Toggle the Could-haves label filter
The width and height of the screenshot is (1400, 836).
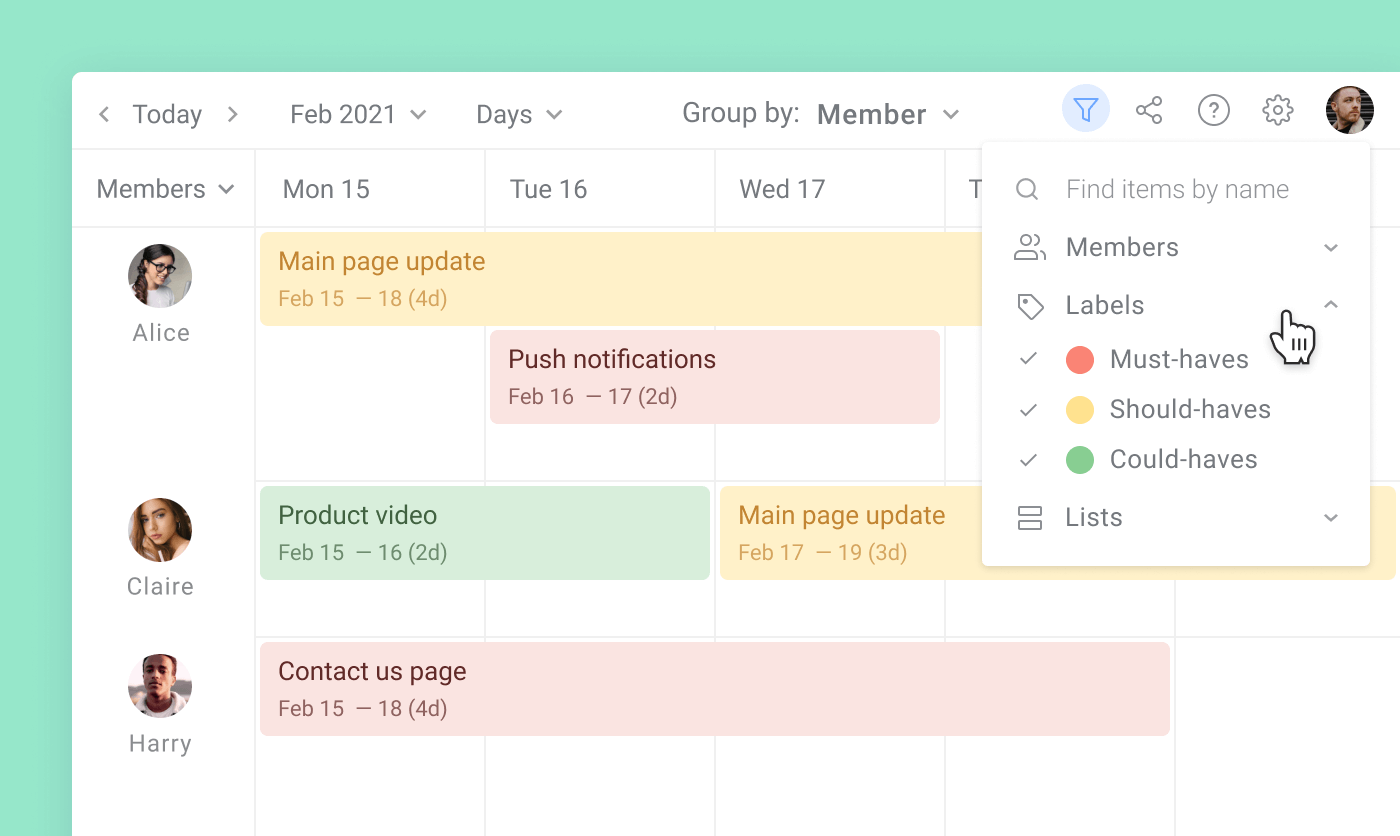pyautogui.click(x=1028, y=460)
